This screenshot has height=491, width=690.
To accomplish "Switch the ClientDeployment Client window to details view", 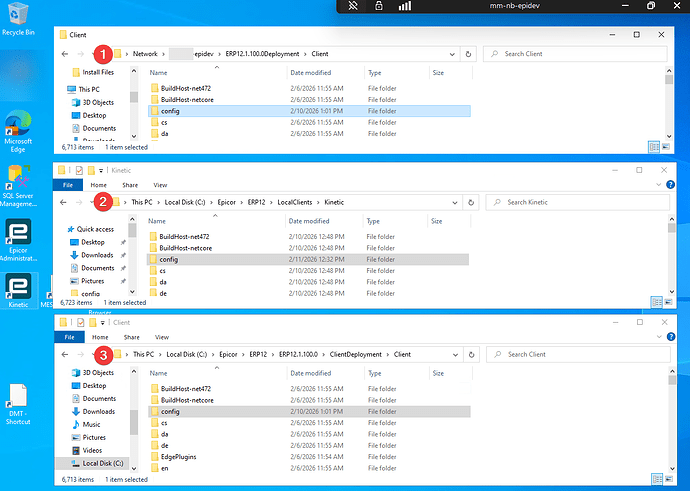I will [x=657, y=479].
